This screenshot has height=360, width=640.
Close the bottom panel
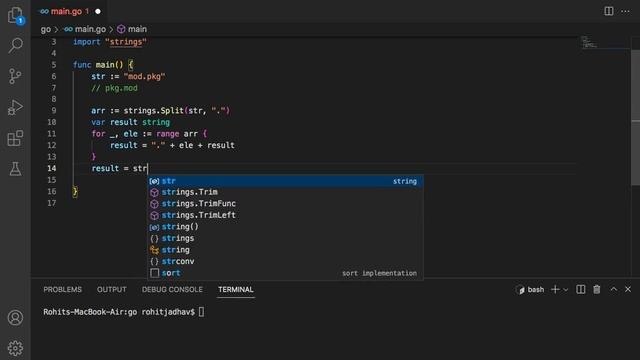628,289
